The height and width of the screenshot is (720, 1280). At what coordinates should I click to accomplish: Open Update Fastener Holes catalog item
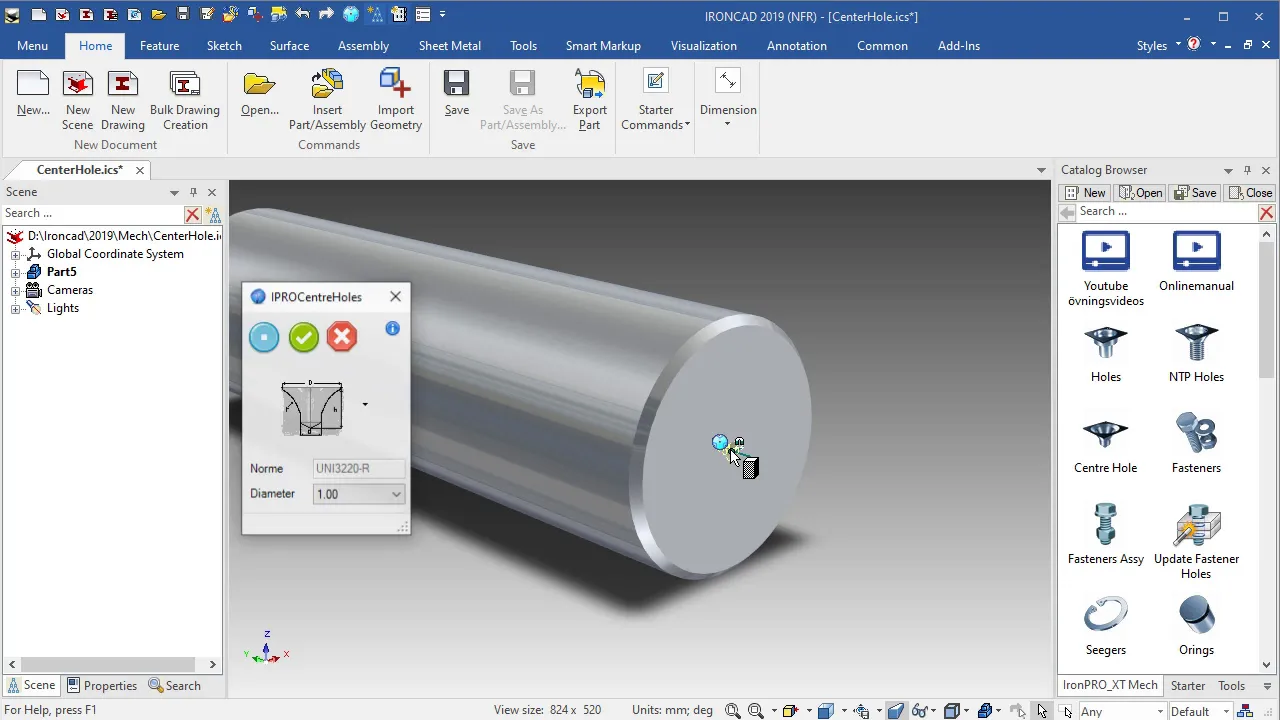click(x=1196, y=542)
